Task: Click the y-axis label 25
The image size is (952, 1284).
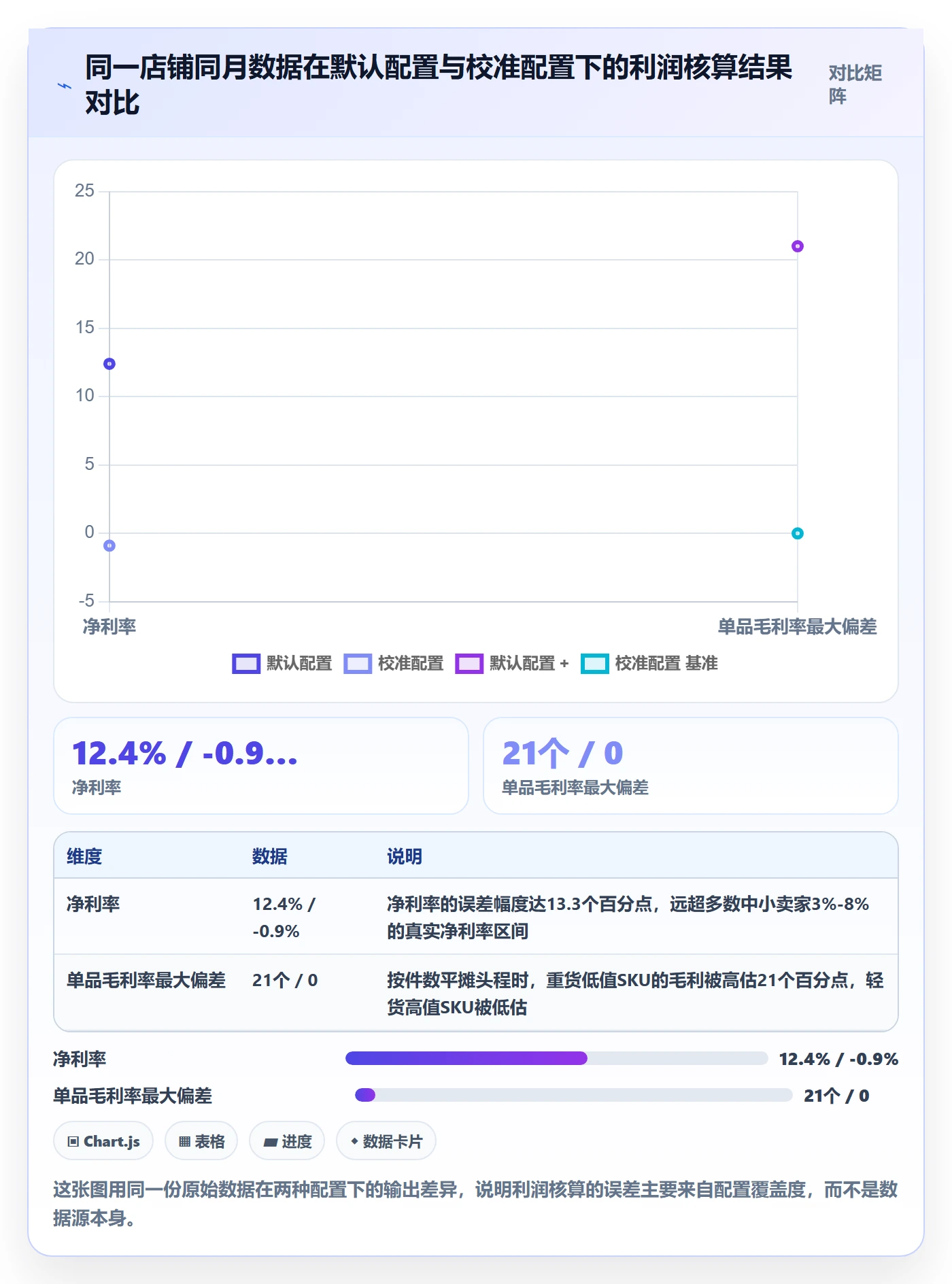Action: pos(84,190)
